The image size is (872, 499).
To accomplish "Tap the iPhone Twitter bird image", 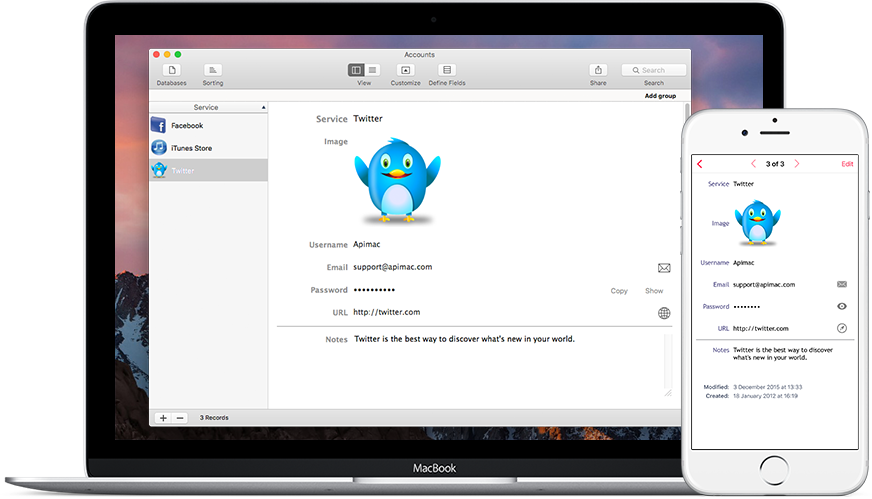I will click(x=757, y=223).
